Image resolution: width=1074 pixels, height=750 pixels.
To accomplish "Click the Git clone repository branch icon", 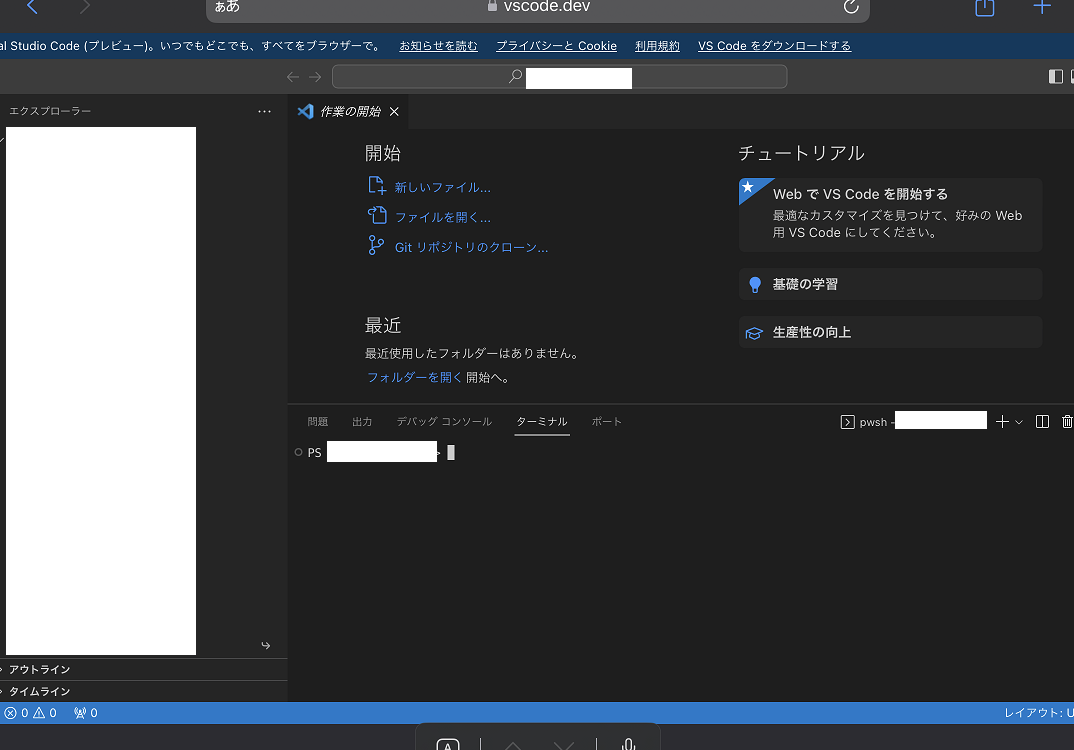I will coord(377,246).
